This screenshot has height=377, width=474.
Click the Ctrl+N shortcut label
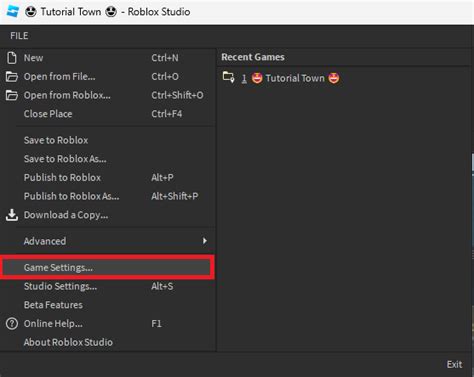pos(165,58)
